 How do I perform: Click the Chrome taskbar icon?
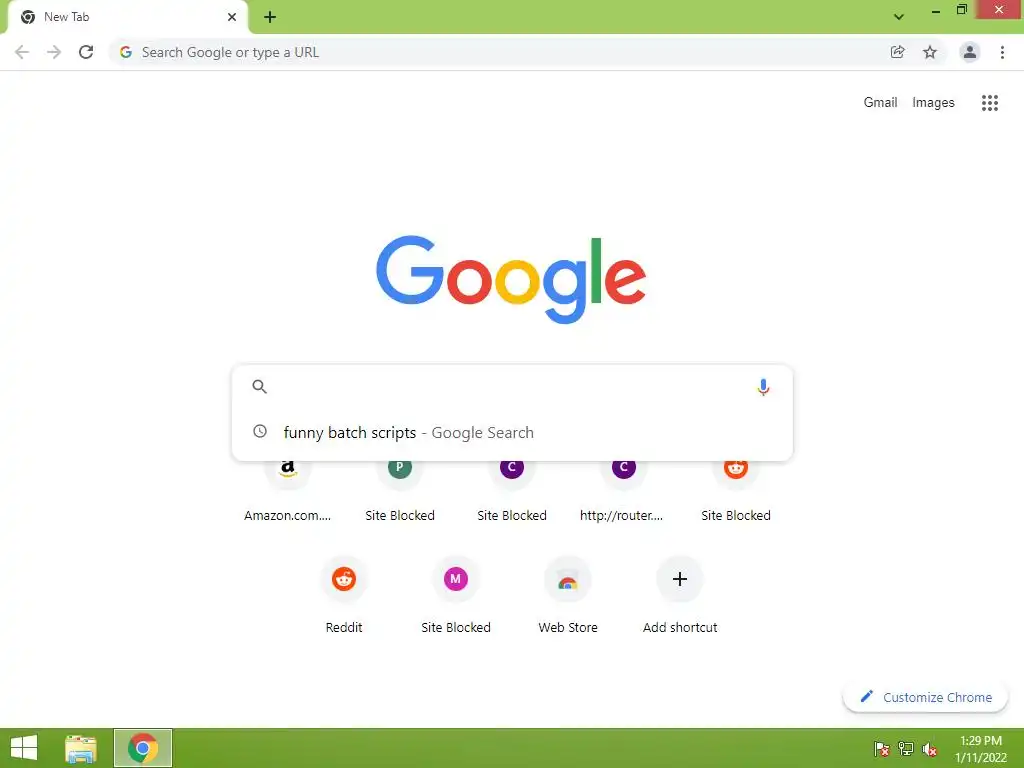[143, 748]
